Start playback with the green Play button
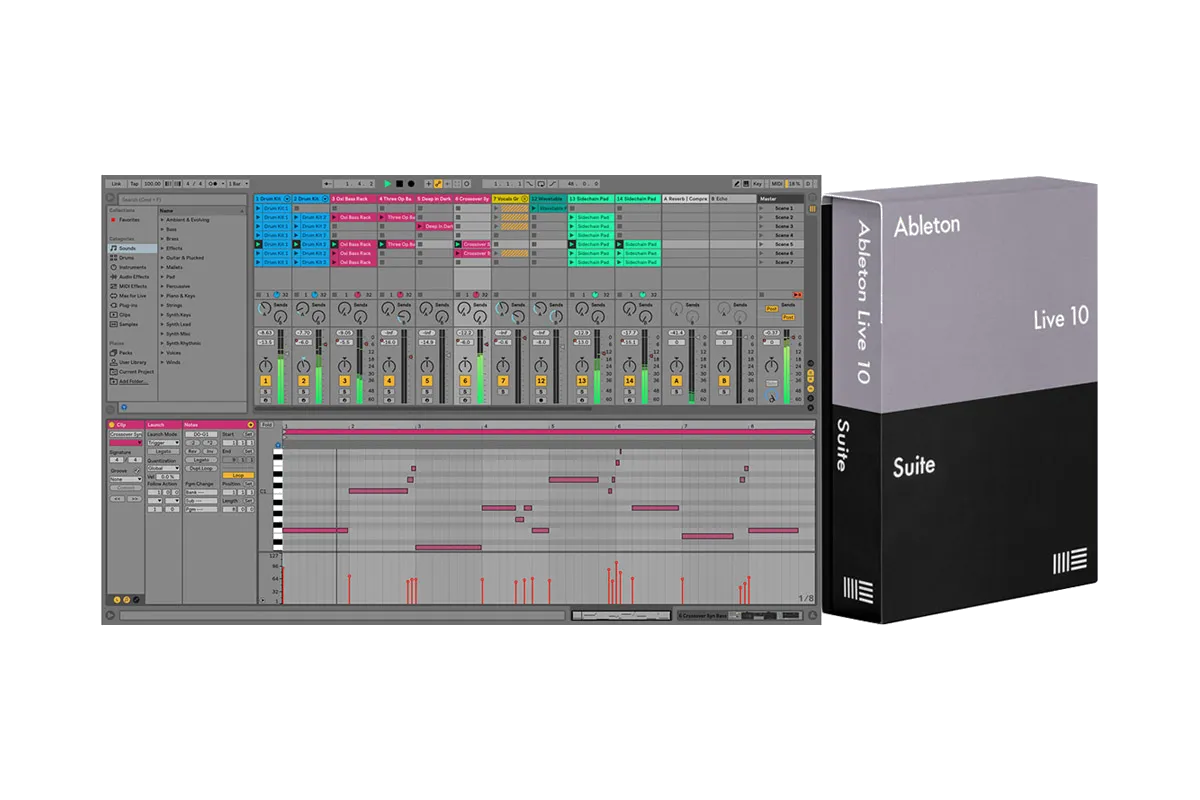This screenshot has width=1200, height=800. (387, 184)
